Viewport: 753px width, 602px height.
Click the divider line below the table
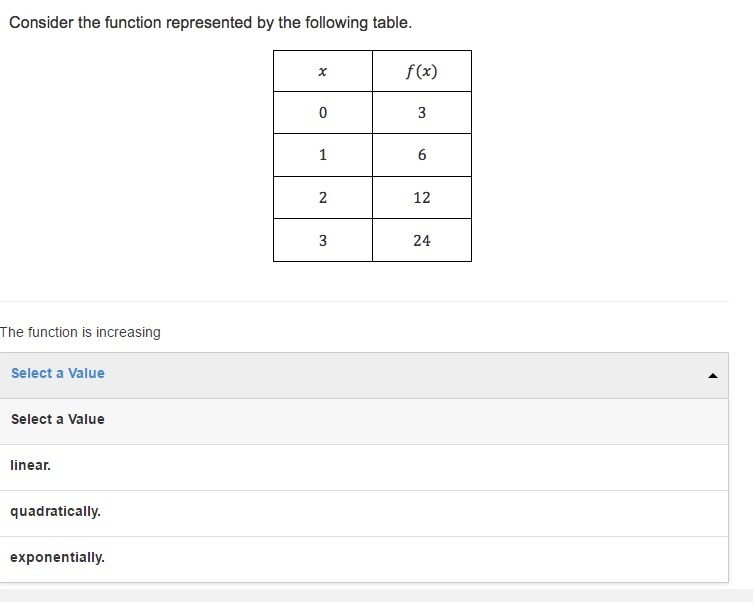(364, 301)
